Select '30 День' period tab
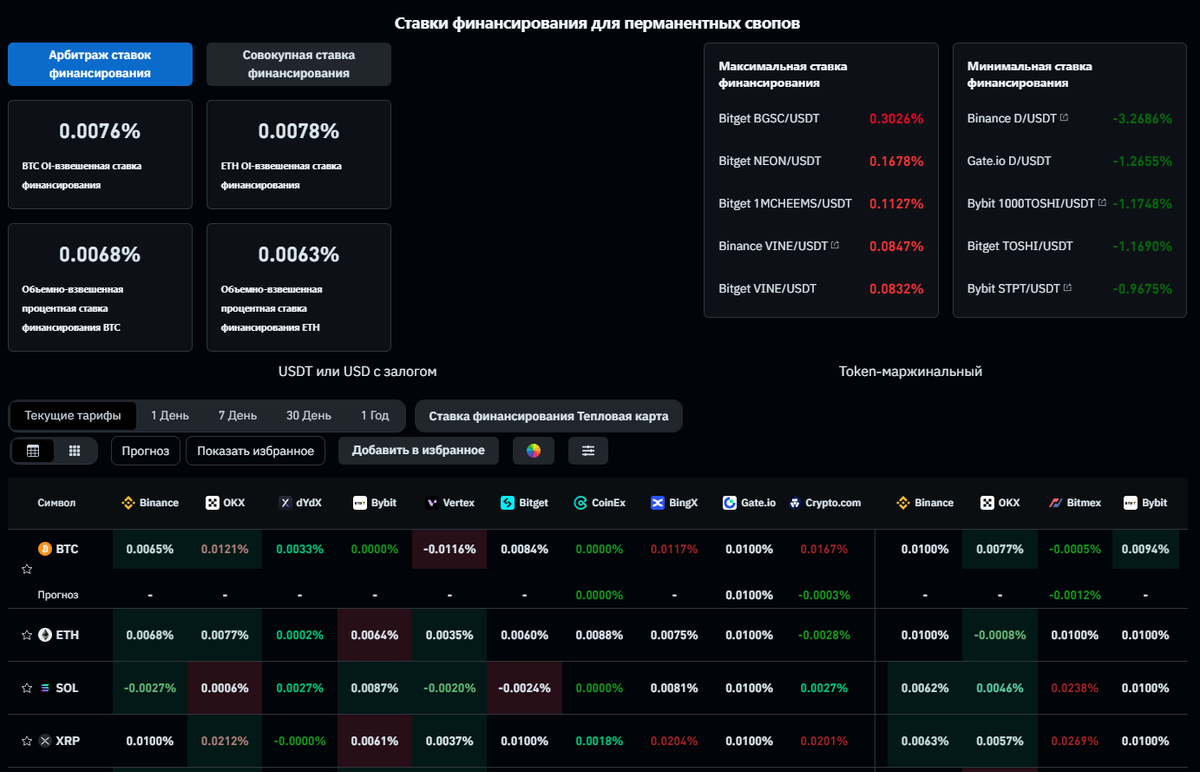 [308, 415]
